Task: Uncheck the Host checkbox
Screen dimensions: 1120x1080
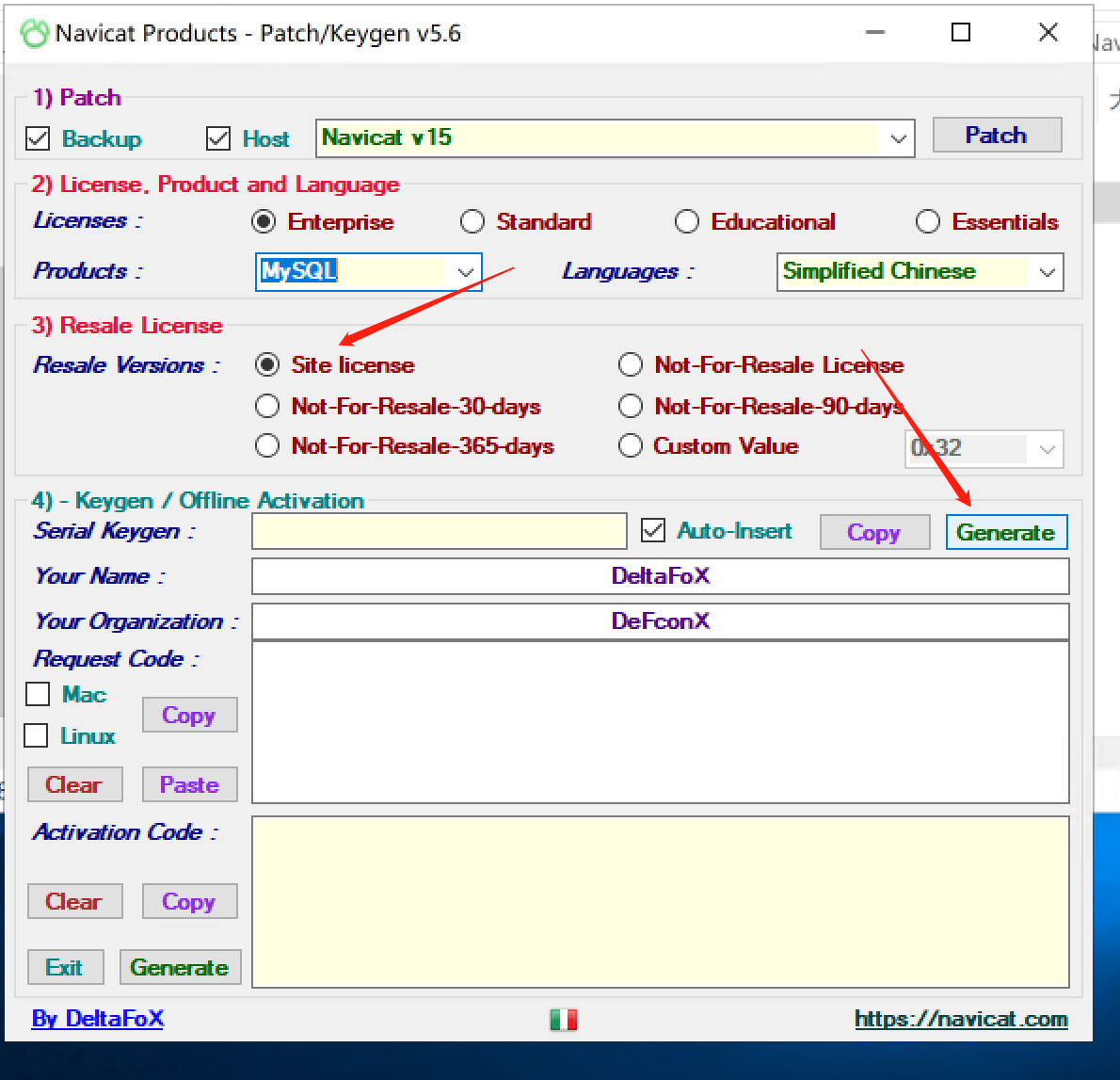Action: click(217, 138)
